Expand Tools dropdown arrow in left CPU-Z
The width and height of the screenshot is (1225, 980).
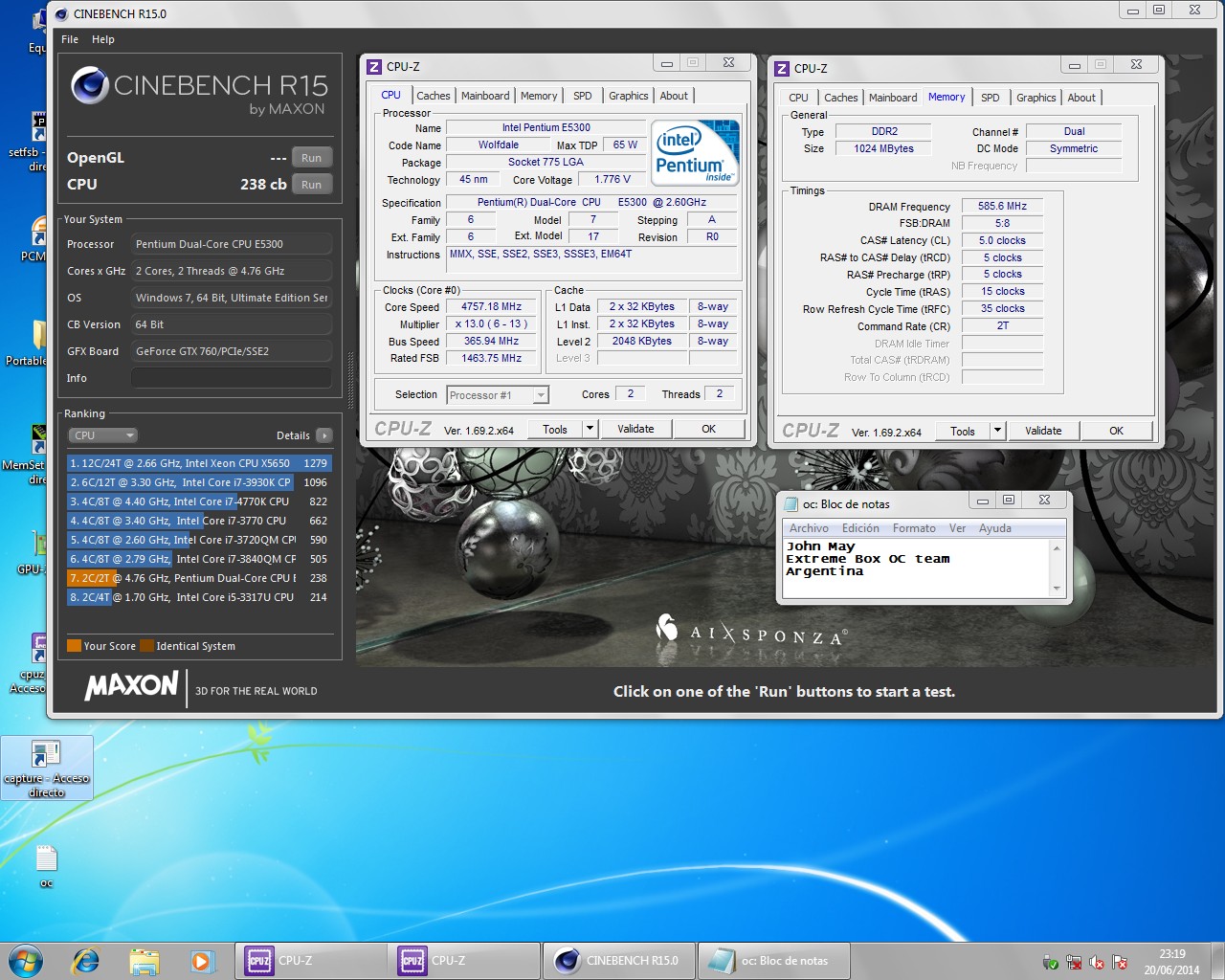coord(590,430)
